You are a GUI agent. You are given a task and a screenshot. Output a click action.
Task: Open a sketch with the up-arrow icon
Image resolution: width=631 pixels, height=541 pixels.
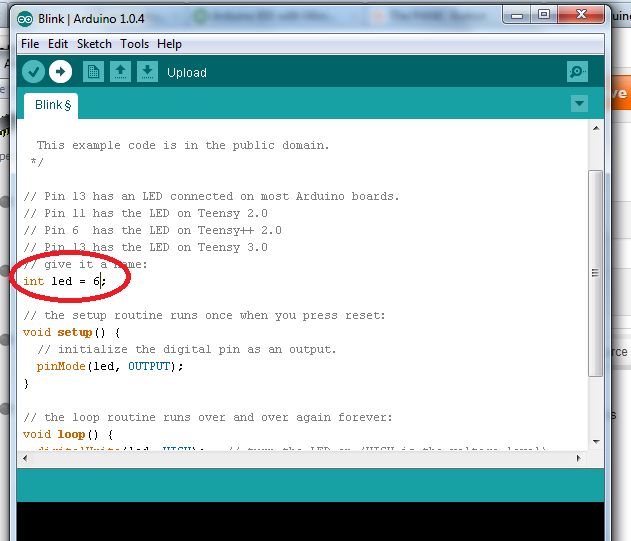click(x=120, y=72)
